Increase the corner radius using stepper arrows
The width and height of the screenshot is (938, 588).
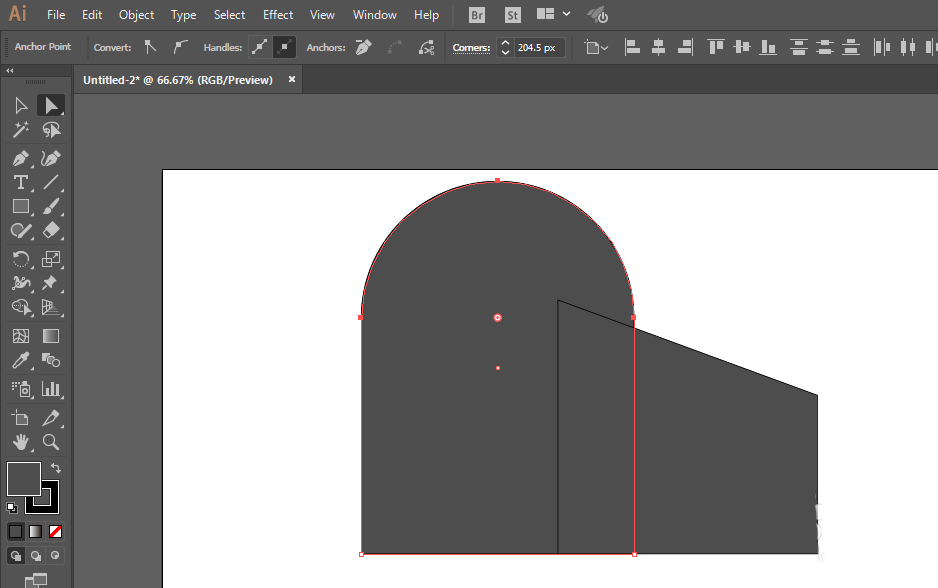505,43
